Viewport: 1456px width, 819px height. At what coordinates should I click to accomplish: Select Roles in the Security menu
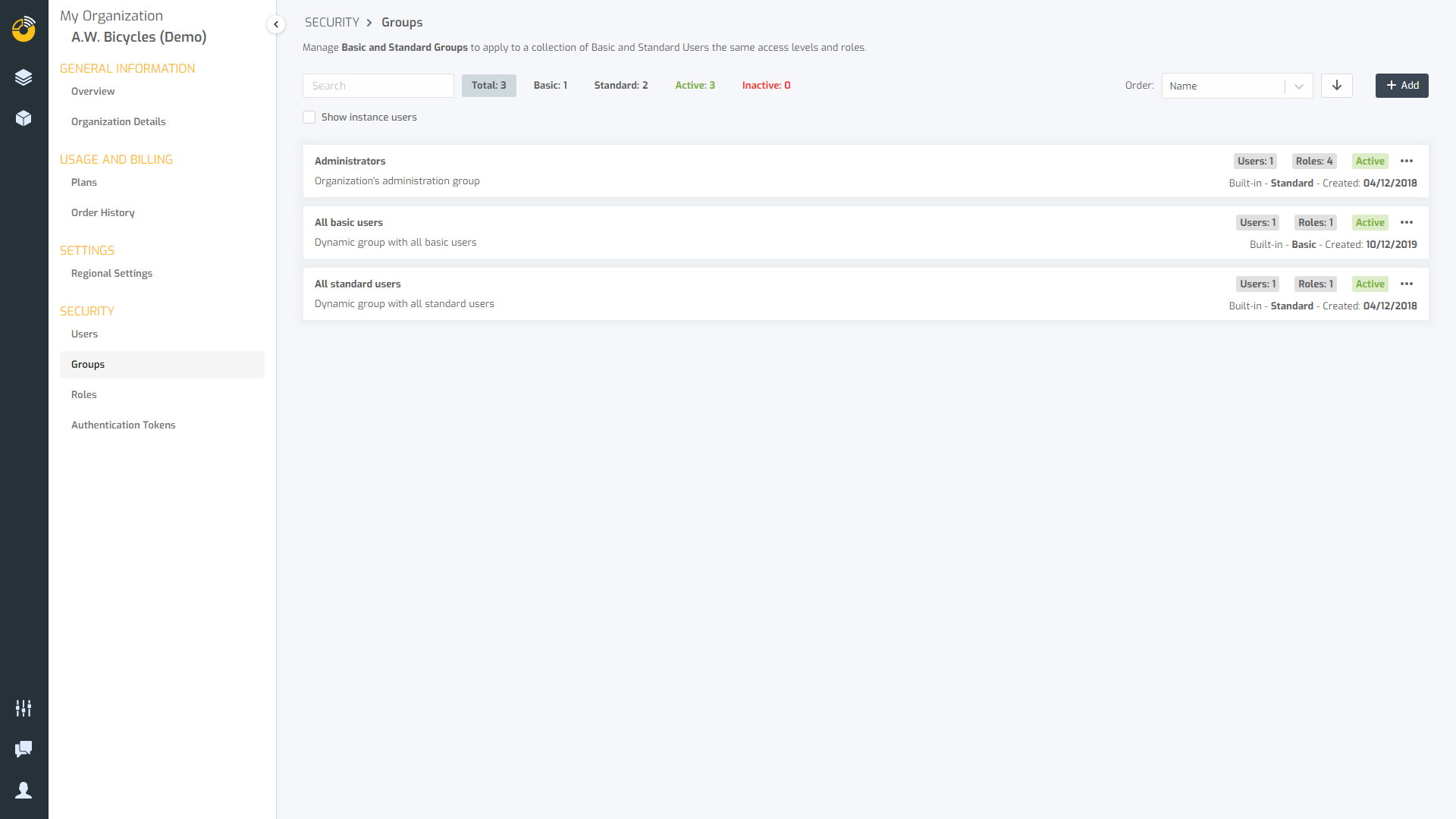tap(83, 394)
